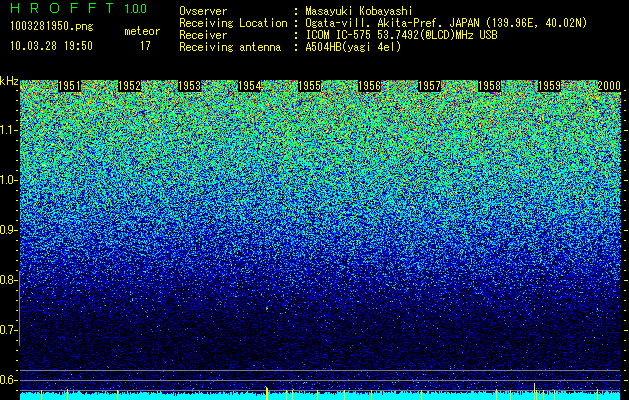The height and width of the screenshot is (400, 629).
Task: Click the ICOM IC-575 53.7492 MHz text
Action: [401, 35]
